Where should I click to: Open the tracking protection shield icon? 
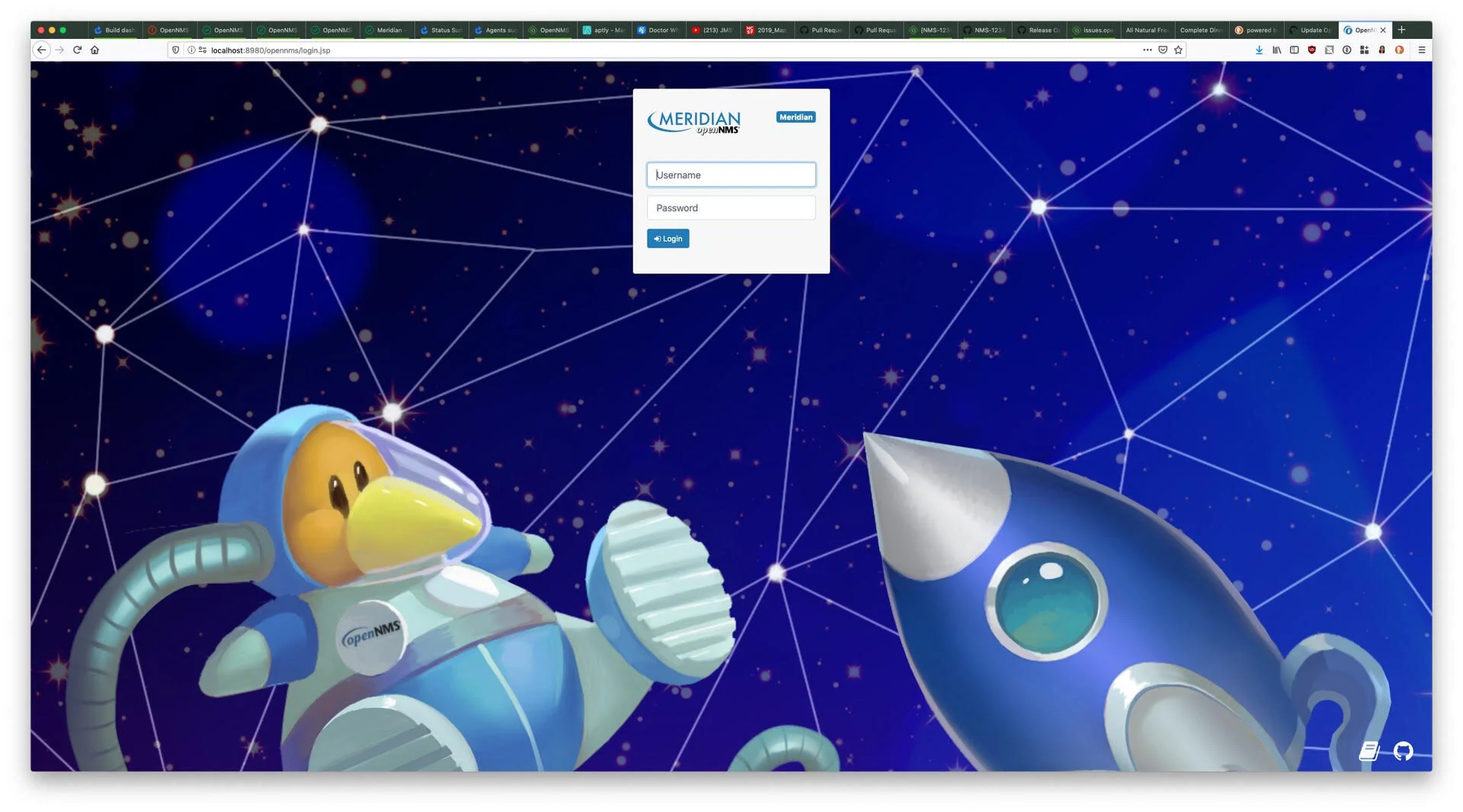point(176,50)
